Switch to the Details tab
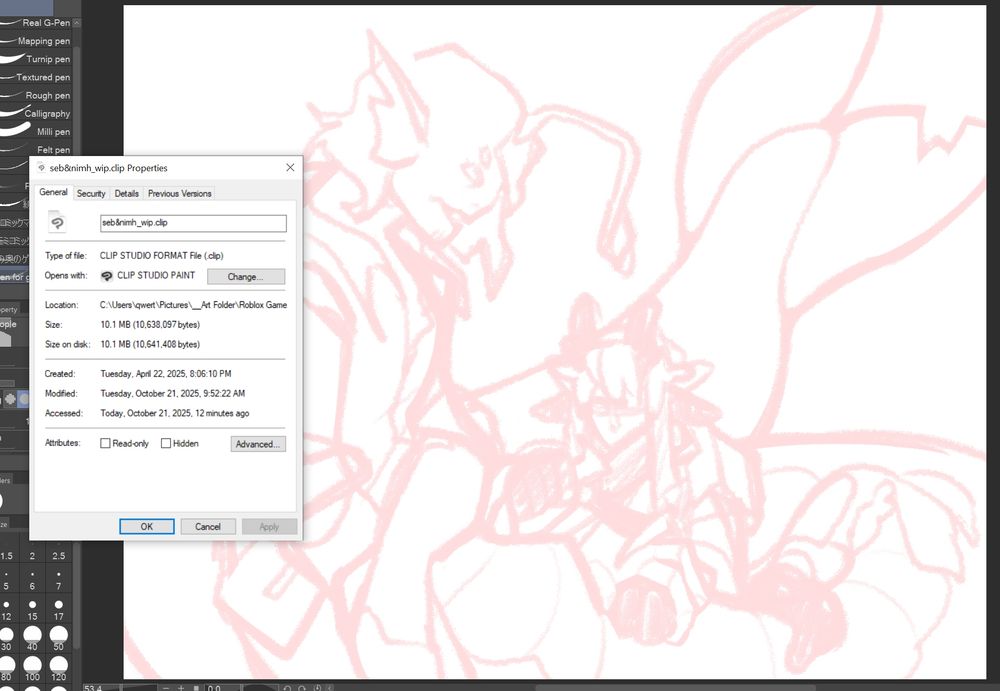The image size is (1000, 691). pos(126,193)
